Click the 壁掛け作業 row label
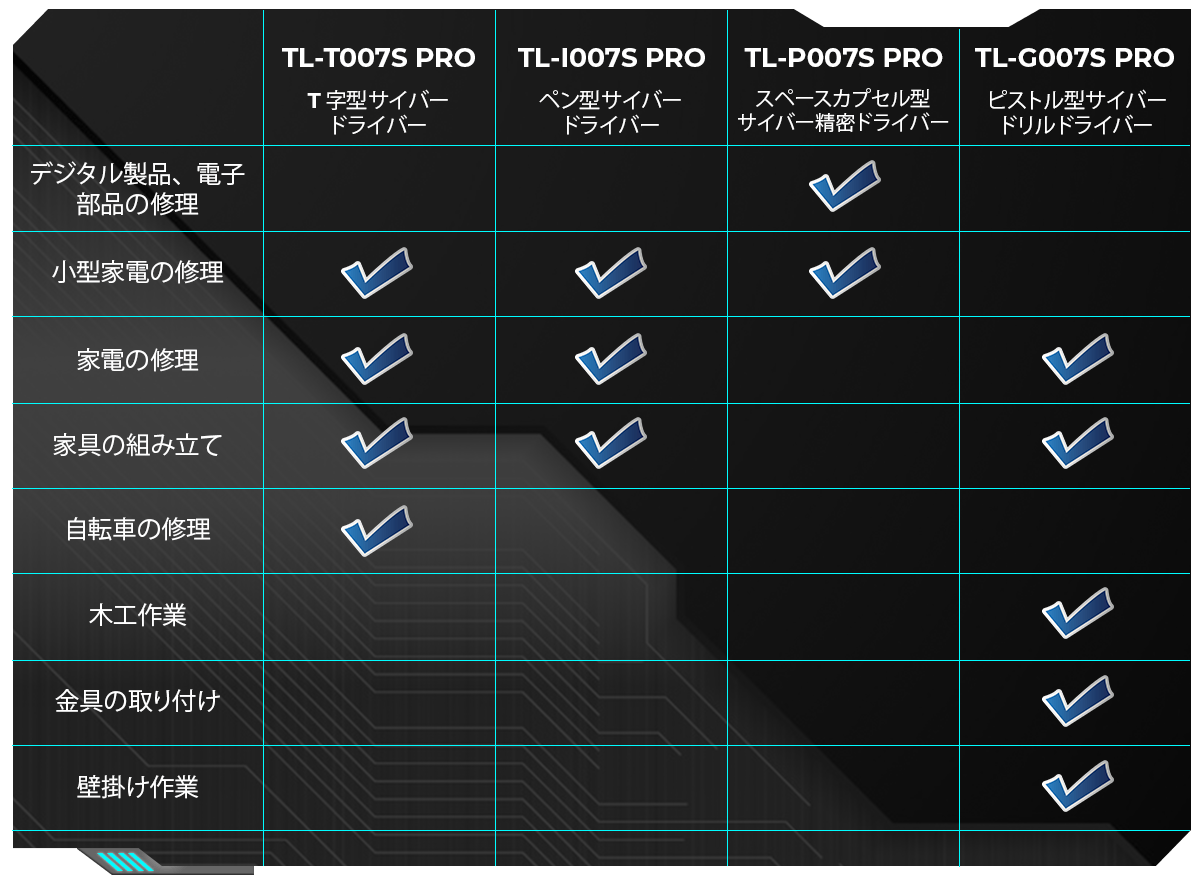 coord(138,787)
